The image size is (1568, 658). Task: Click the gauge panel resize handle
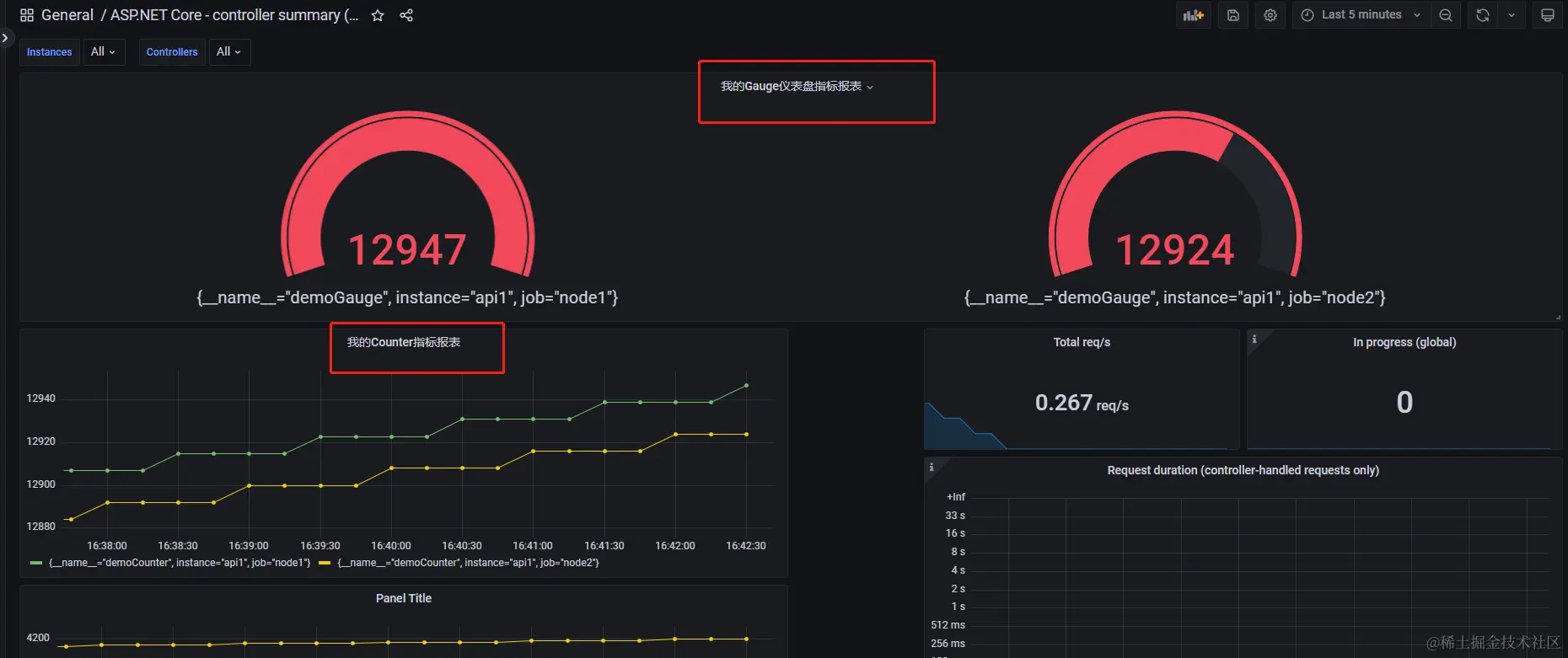1558,317
